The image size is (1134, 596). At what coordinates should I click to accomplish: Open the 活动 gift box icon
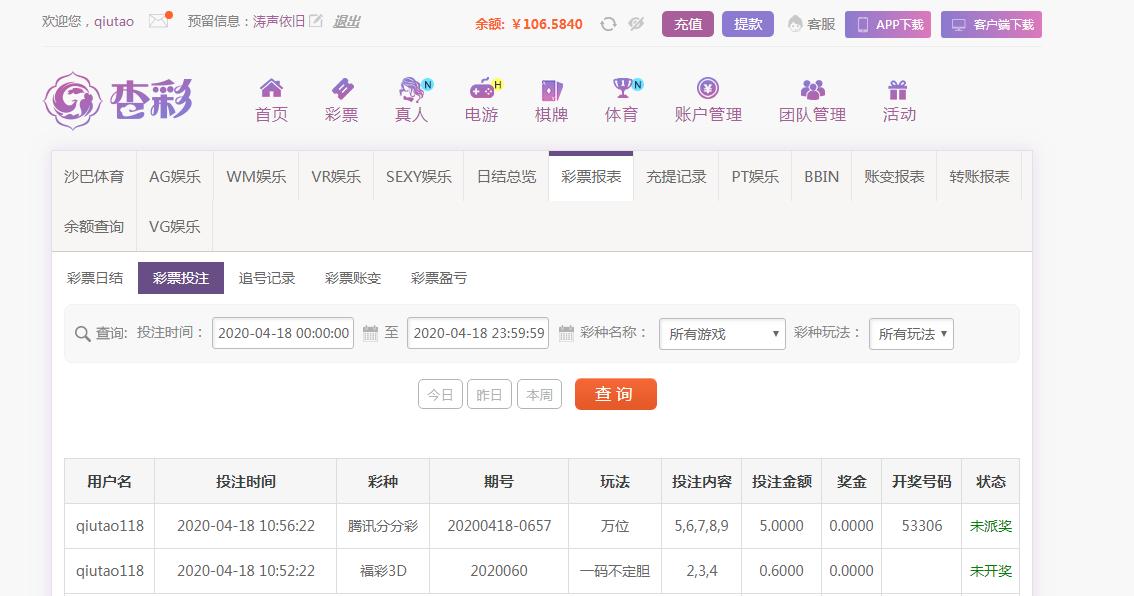click(898, 90)
